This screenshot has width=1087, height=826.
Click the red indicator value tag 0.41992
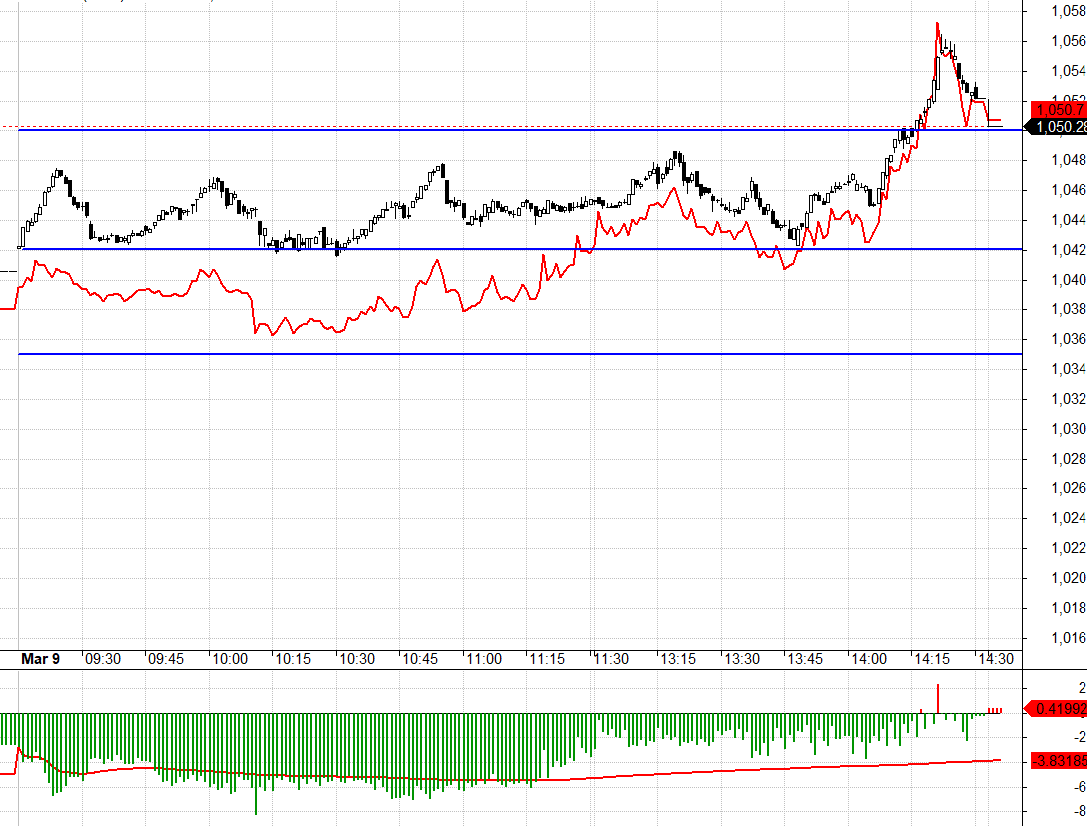[1061, 709]
